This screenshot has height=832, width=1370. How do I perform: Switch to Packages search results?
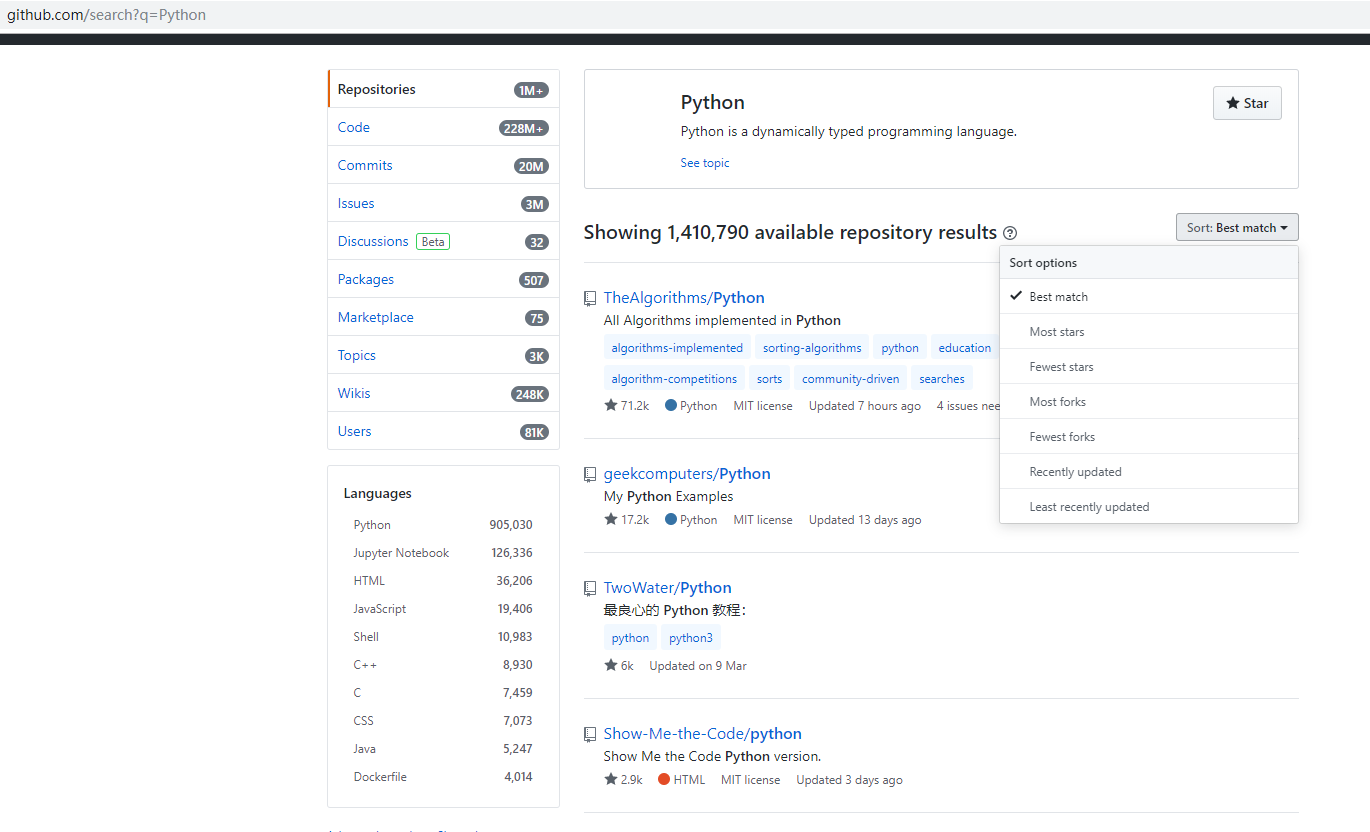(x=443, y=279)
